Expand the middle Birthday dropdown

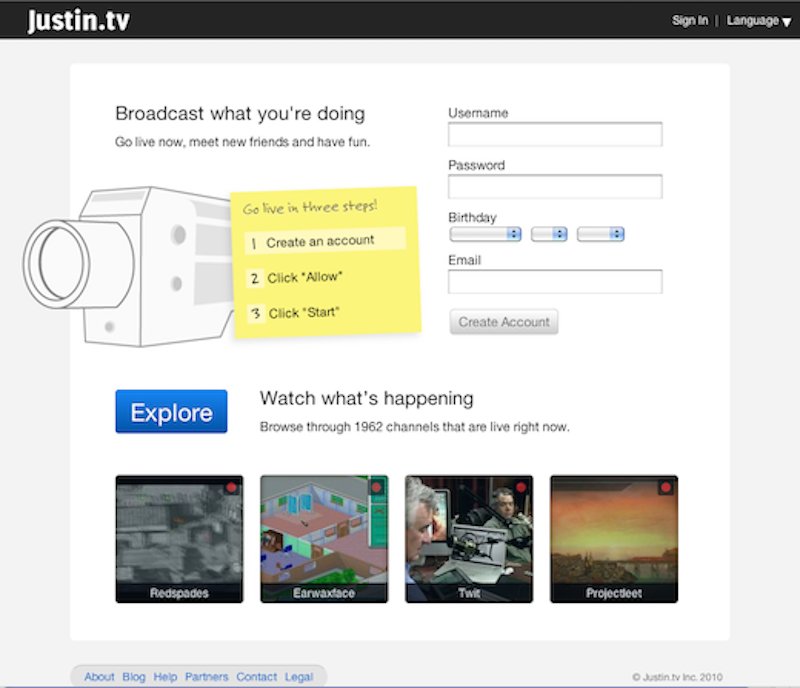(549, 234)
